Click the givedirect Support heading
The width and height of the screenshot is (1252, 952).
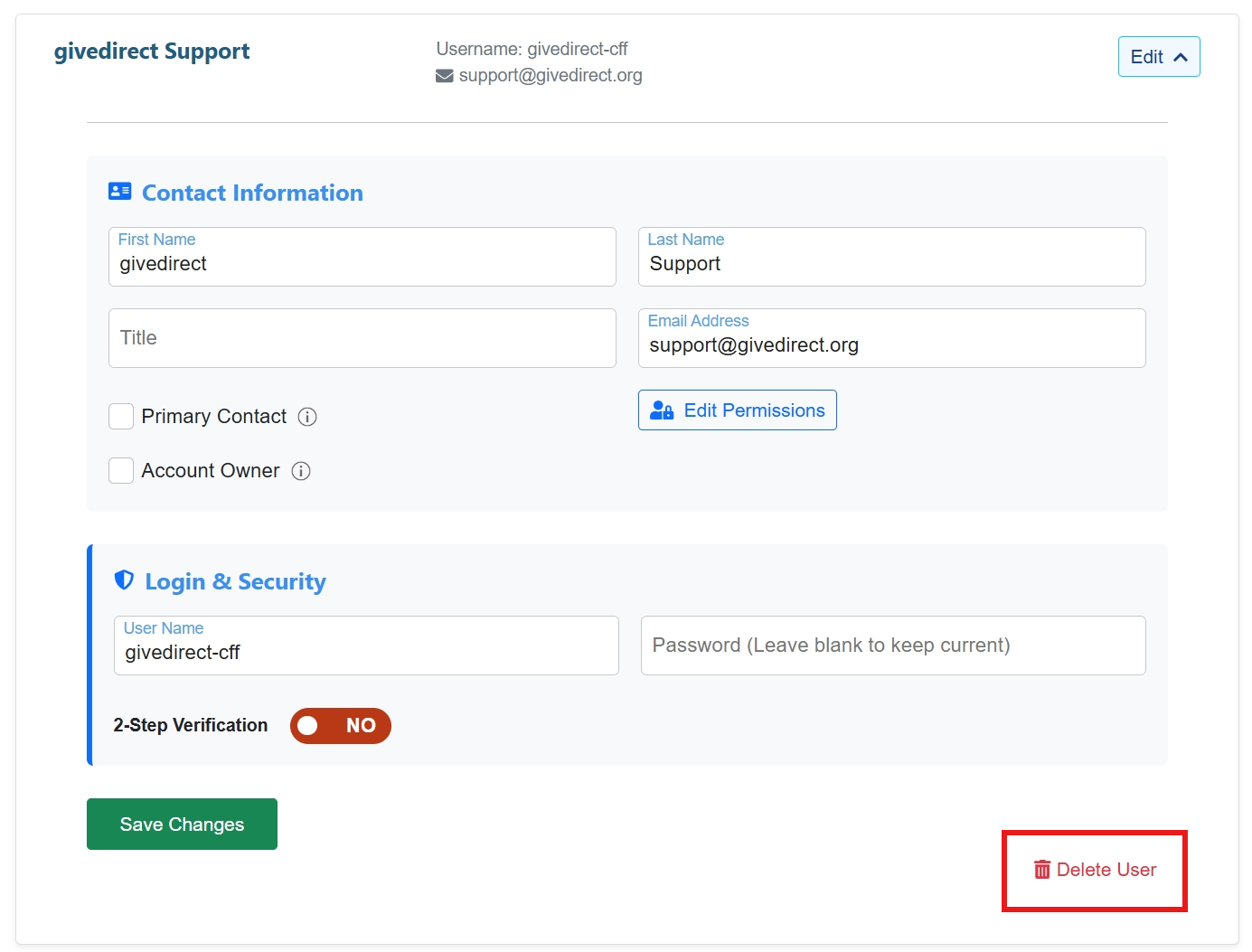pyautogui.click(x=152, y=52)
